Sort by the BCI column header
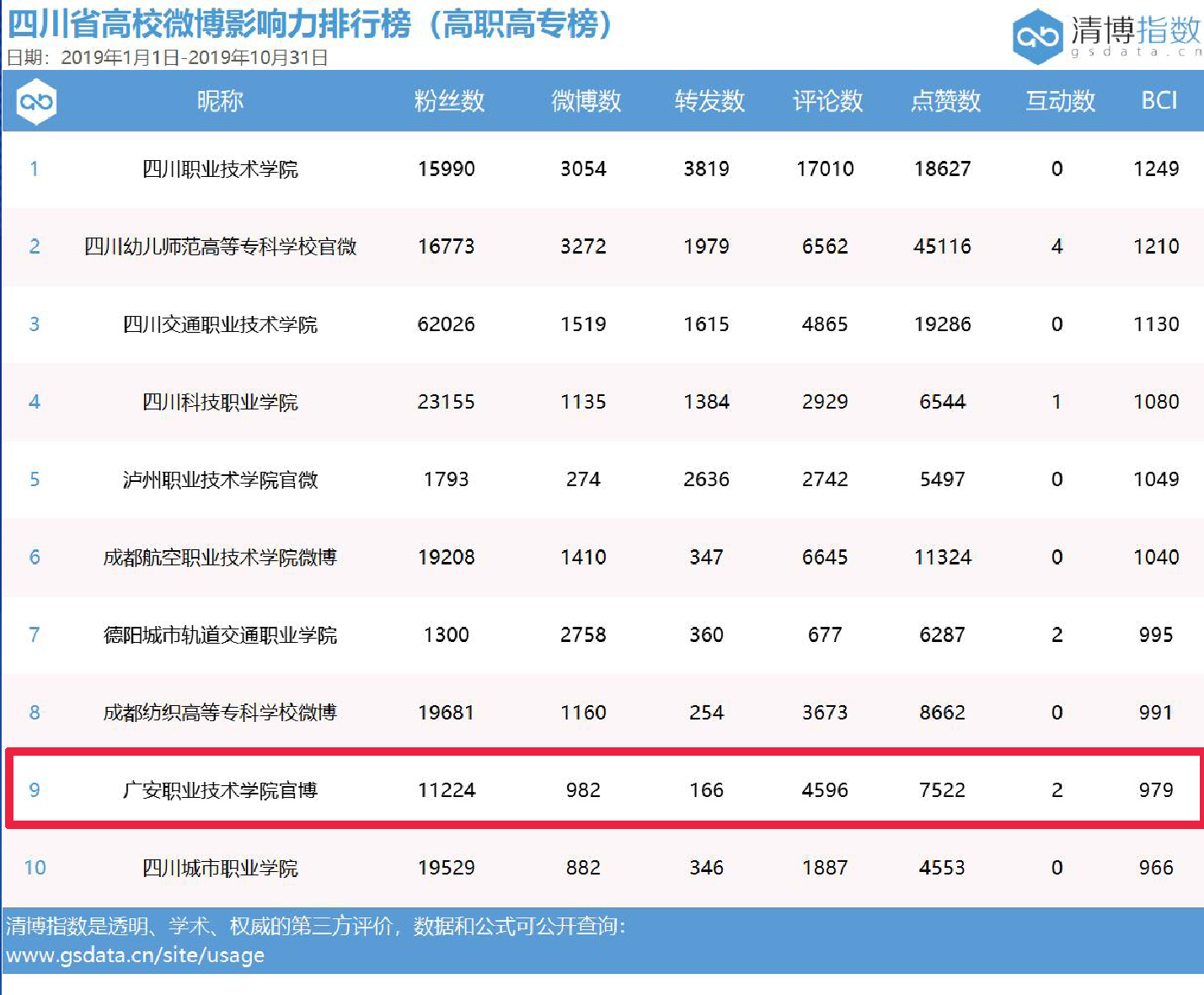The width and height of the screenshot is (1204, 995). [x=1159, y=101]
